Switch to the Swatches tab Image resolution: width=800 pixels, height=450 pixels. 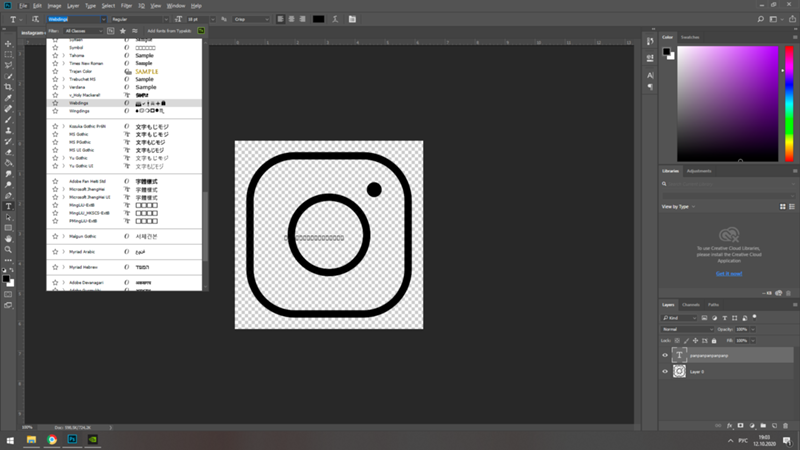tap(690, 37)
